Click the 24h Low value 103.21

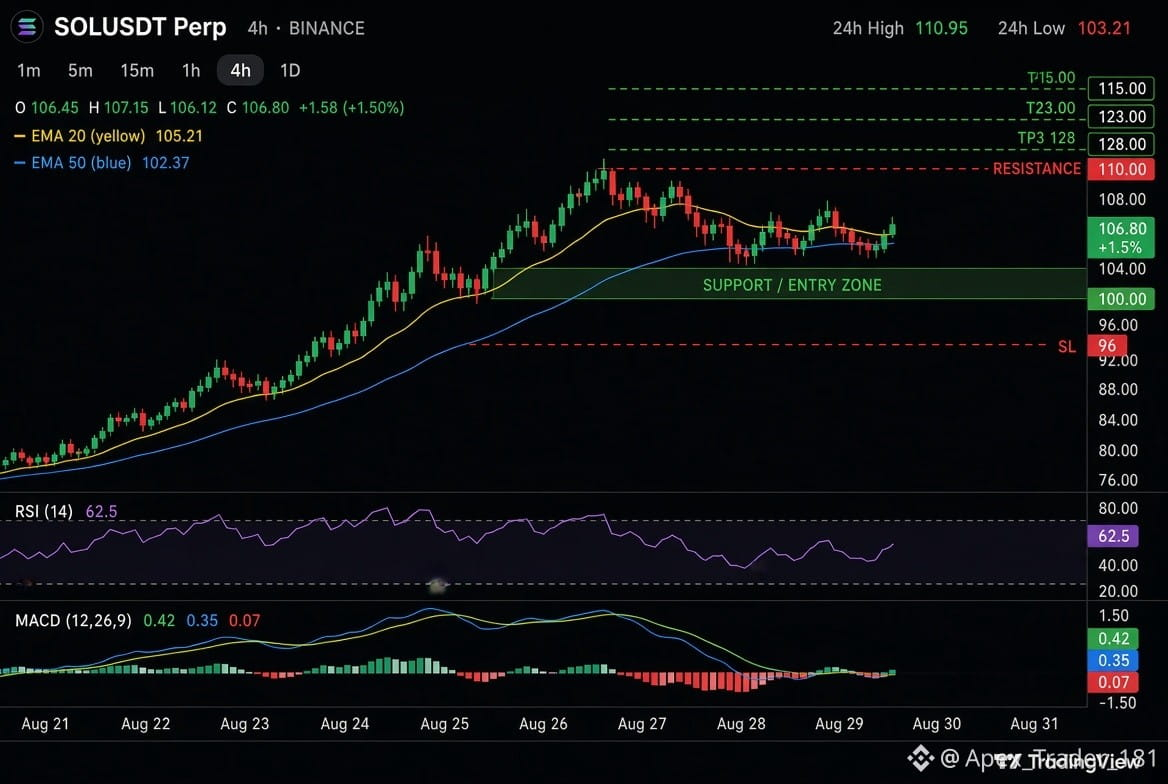[x=1104, y=28]
